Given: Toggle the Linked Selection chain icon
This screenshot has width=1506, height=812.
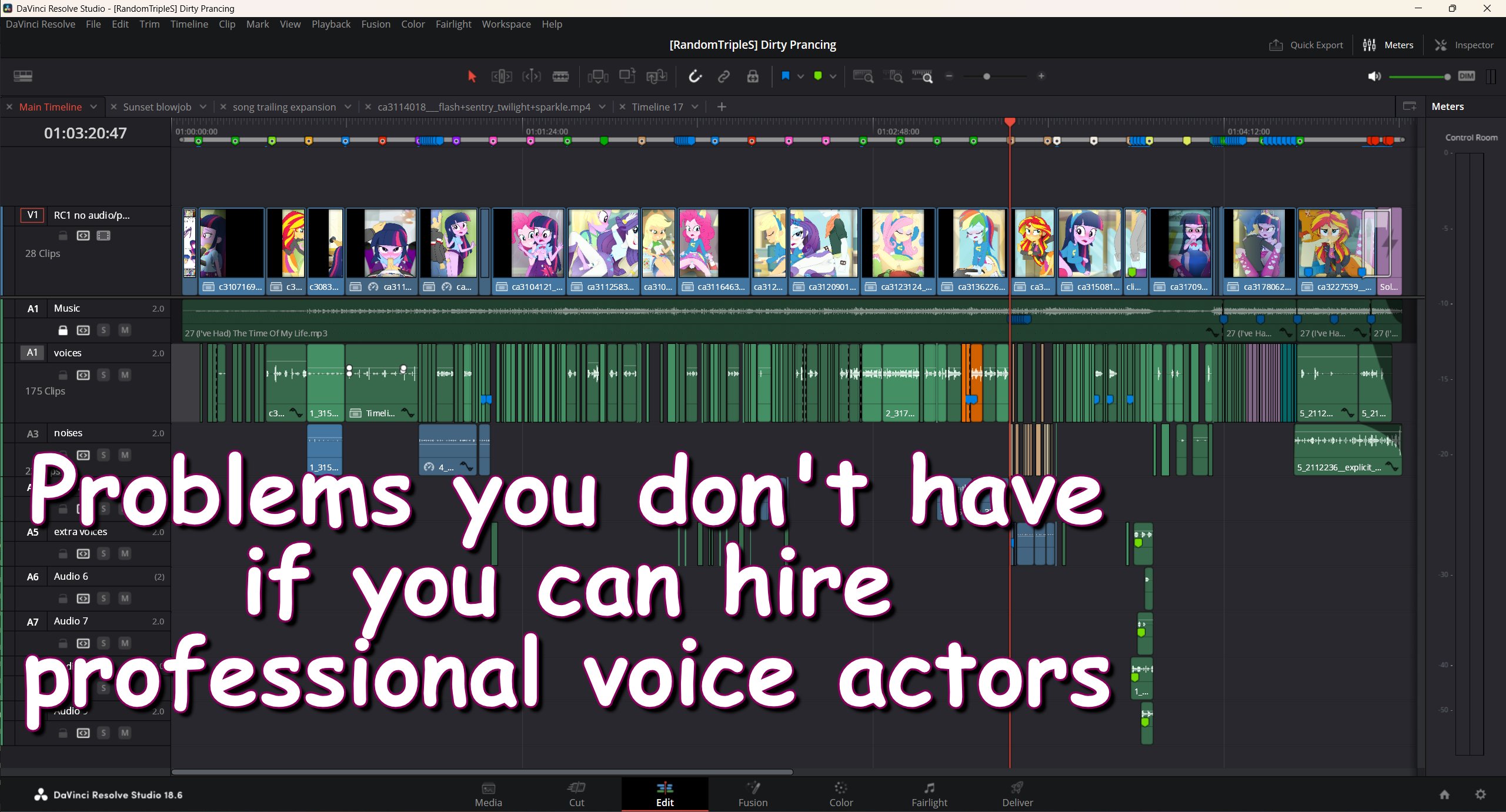Looking at the screenshot, I should (724, 76).
